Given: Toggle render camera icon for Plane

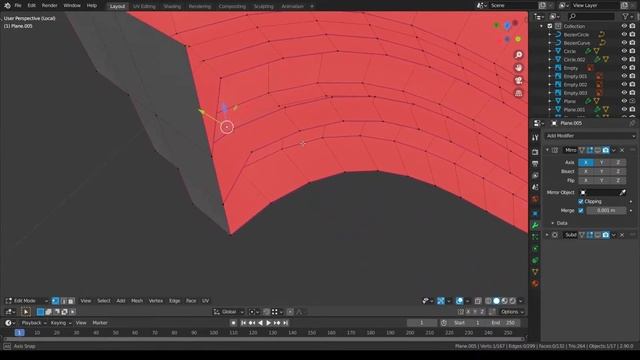Looking at the screenshot, I should click(632, 101).
